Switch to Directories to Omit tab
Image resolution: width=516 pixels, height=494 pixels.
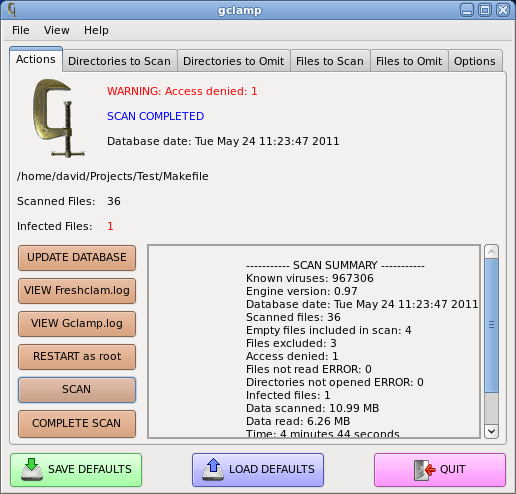pyautogui.click(x=234, y=61)
